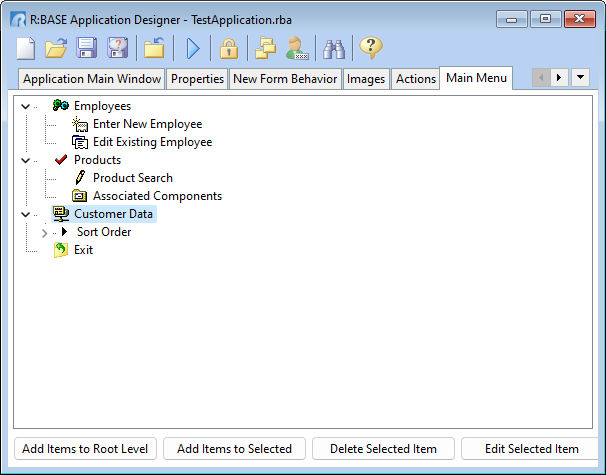
Task: Select the Product Search item
Action: click(133, 178)
